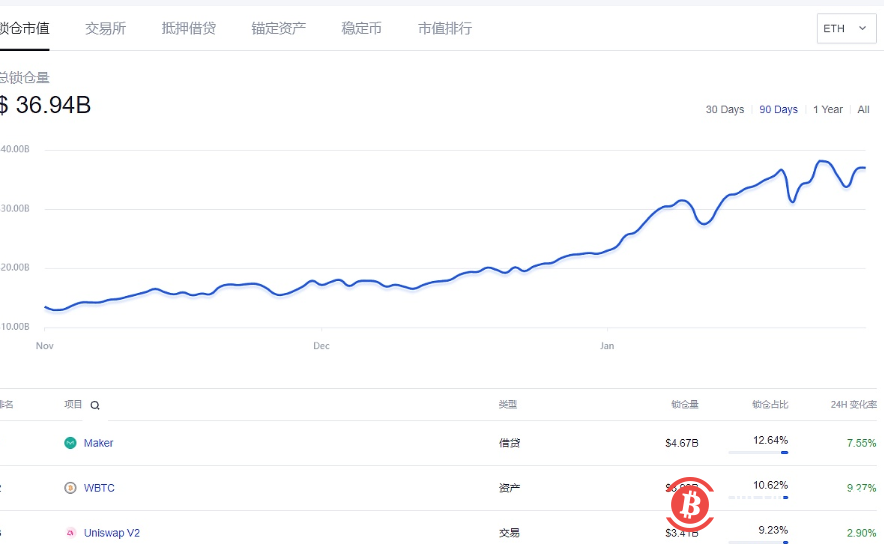
Task: Click the Nov label on chart axis
Action: (x=45, y=346)
